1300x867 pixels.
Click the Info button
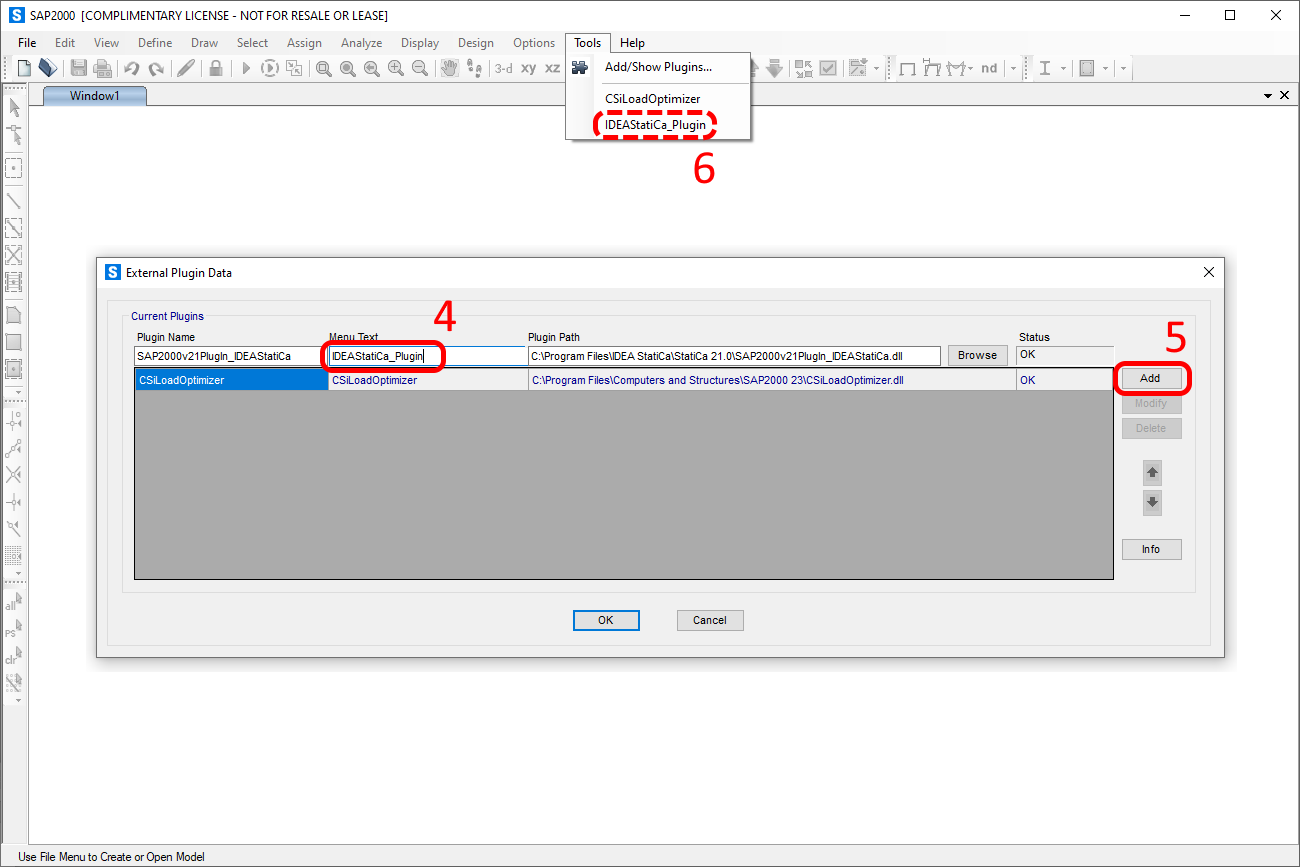1151,550
